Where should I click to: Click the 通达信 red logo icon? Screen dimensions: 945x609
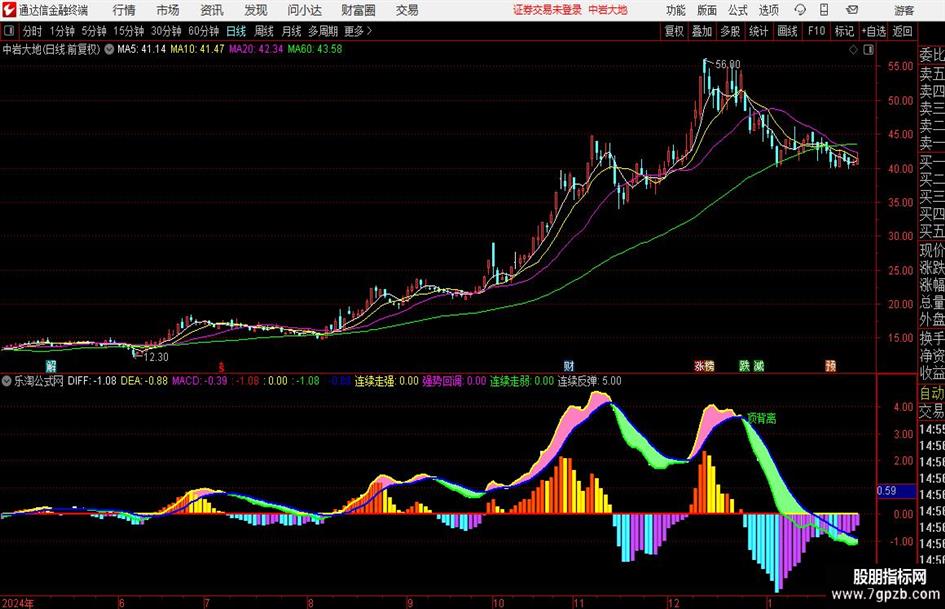tap(8, 10)
